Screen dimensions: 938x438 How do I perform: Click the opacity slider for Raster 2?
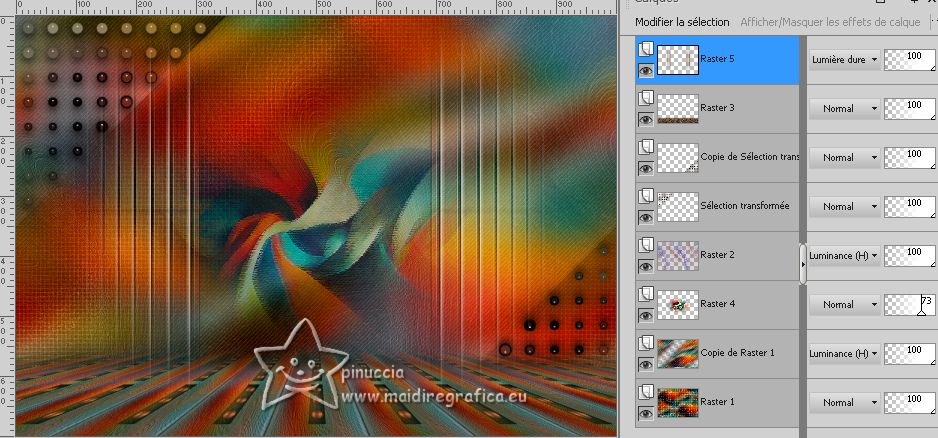pyautogui.click(x=910, y=256)
